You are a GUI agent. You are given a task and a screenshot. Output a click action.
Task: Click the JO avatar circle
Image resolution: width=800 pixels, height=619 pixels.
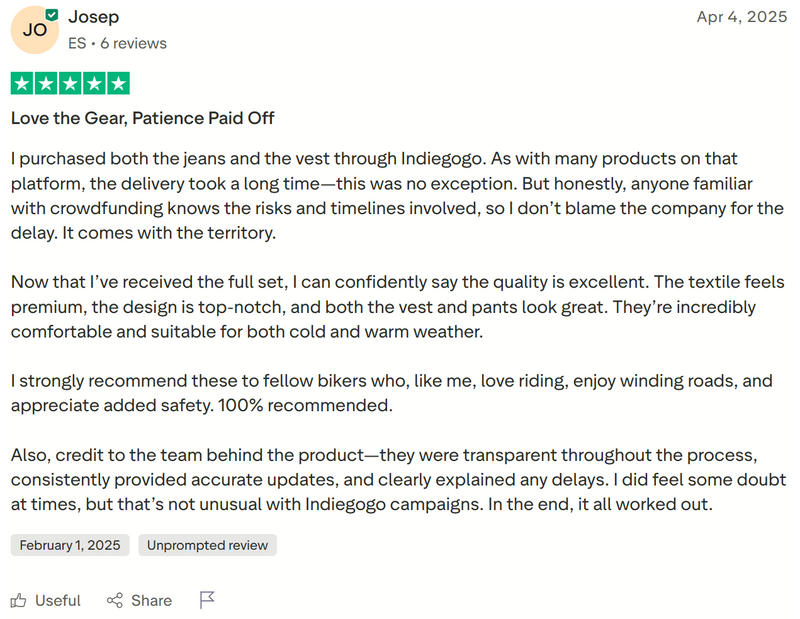[x=33, y=31]
